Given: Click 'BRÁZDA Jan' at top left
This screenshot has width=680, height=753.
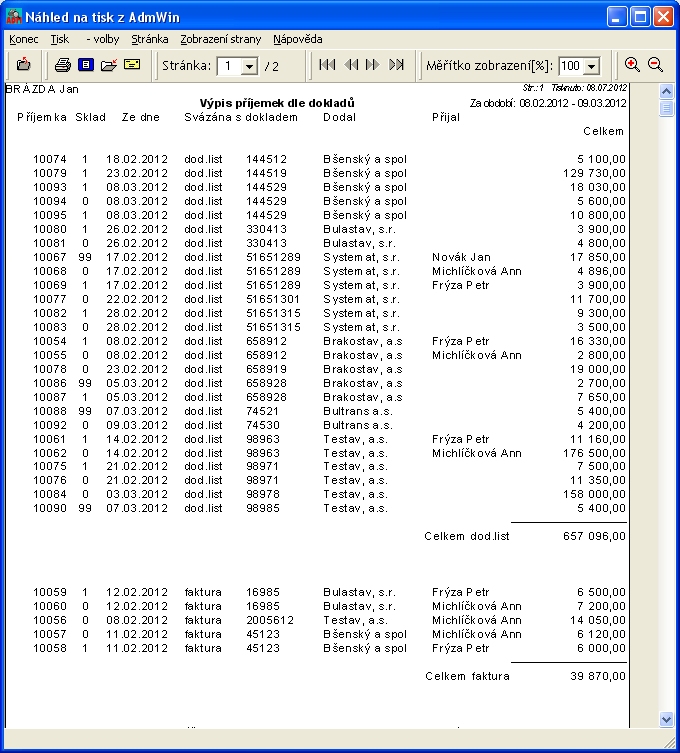Looking at the screenshot, I should pos(42,89).
